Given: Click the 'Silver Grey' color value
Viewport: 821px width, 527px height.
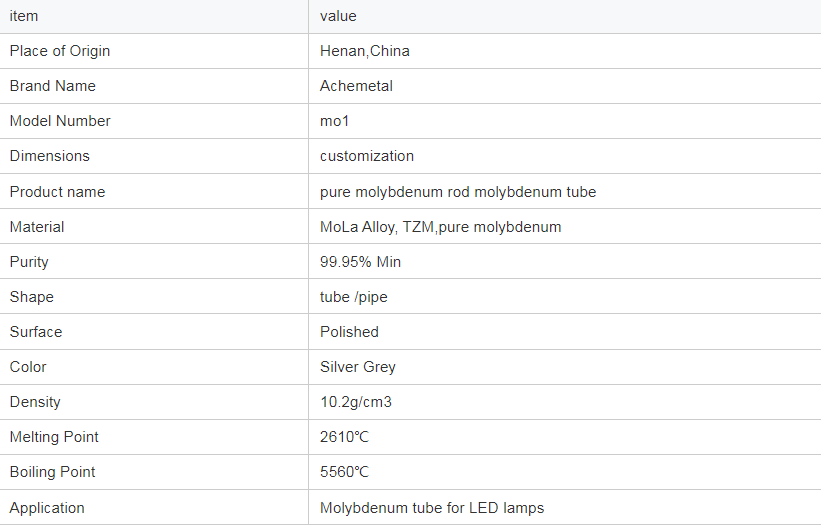Looking at the screenshot, I should coord(358,367).
